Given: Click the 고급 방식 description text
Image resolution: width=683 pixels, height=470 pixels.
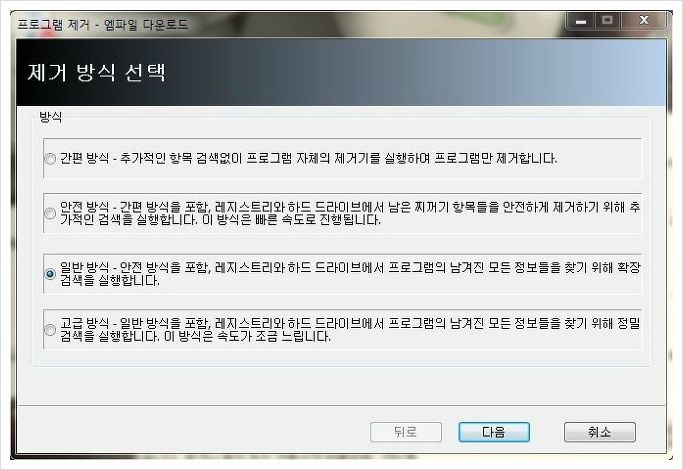Looking at the screenshot, I should tap(350, 330).
